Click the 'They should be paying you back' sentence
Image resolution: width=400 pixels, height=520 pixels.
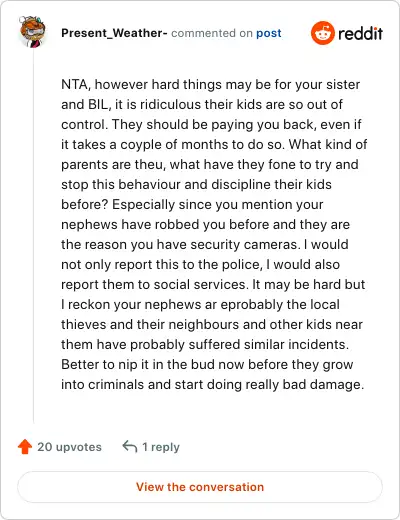(x=211, y=135)
